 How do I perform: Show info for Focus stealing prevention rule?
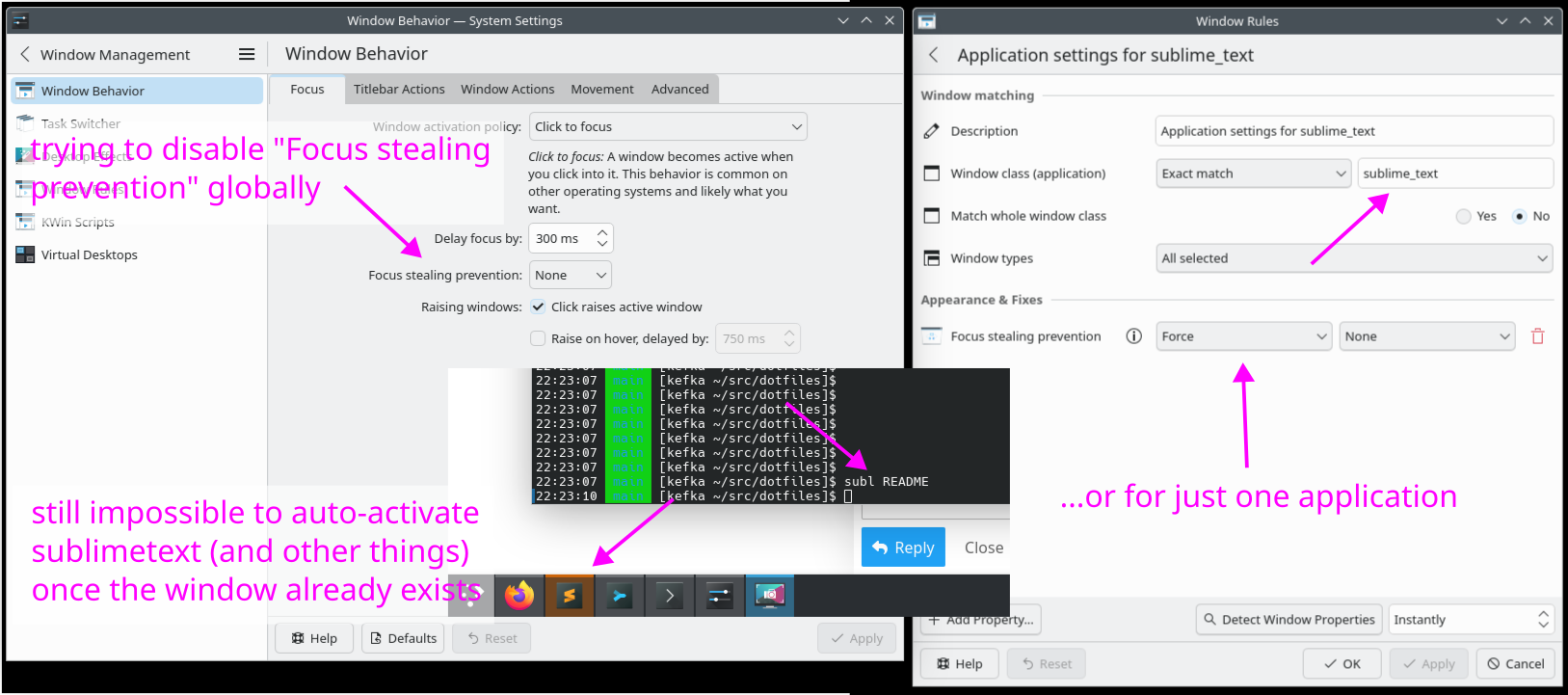[x=1134, y=336]
